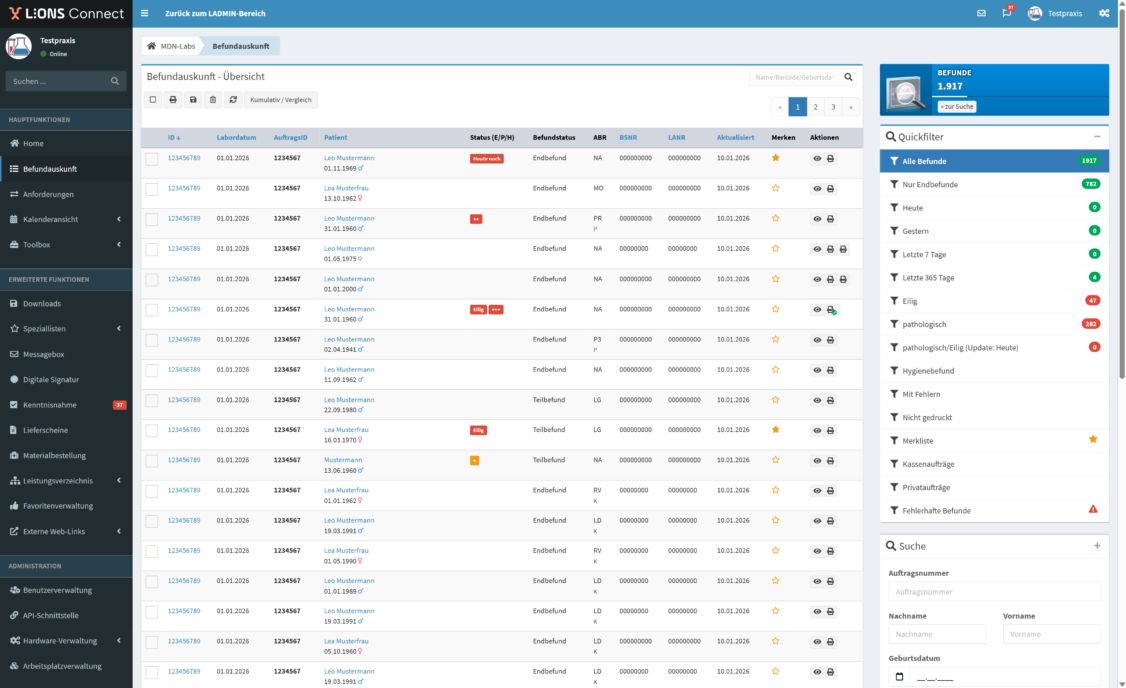Click the save disk icon in toolbar
Viewport: 1126px width, 688px height.
193,100
